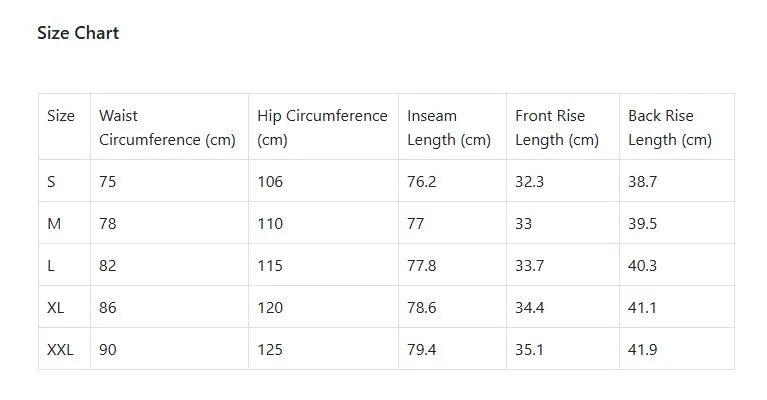Viewport: 767px width, 400px height.
Task: Select the Size column header
Action: [61, 116]
